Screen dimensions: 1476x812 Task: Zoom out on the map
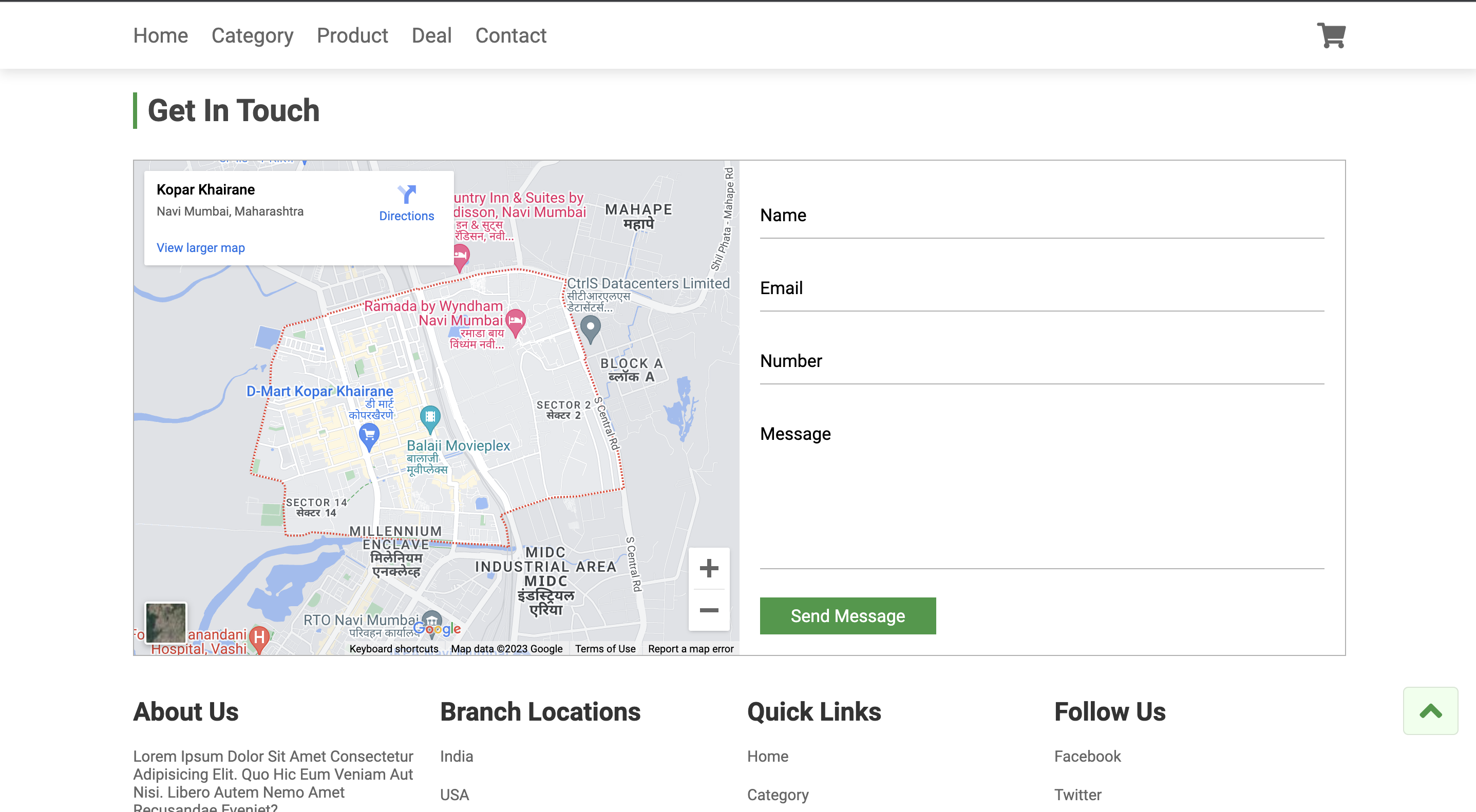(x=709, y=610)
